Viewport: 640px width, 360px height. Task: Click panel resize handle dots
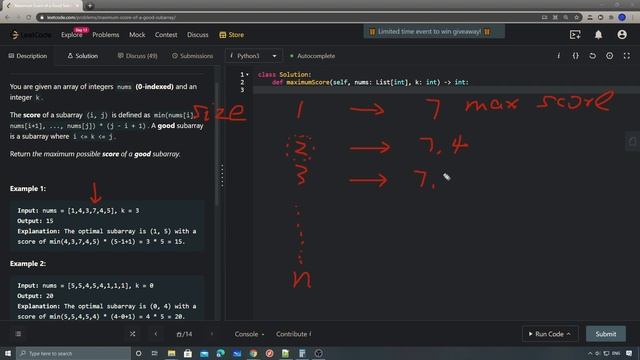[222, 176]
